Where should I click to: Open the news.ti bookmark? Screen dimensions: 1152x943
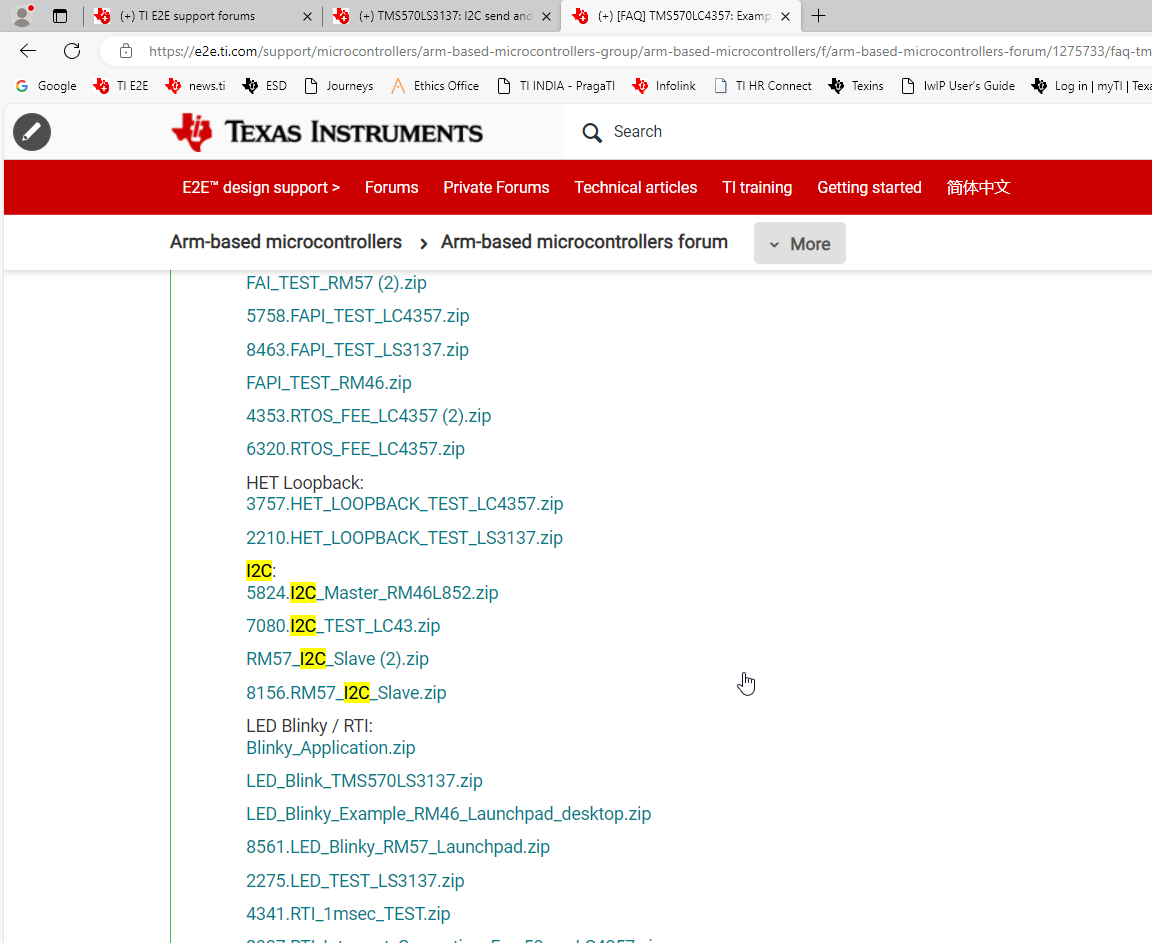tap(195, 86)
